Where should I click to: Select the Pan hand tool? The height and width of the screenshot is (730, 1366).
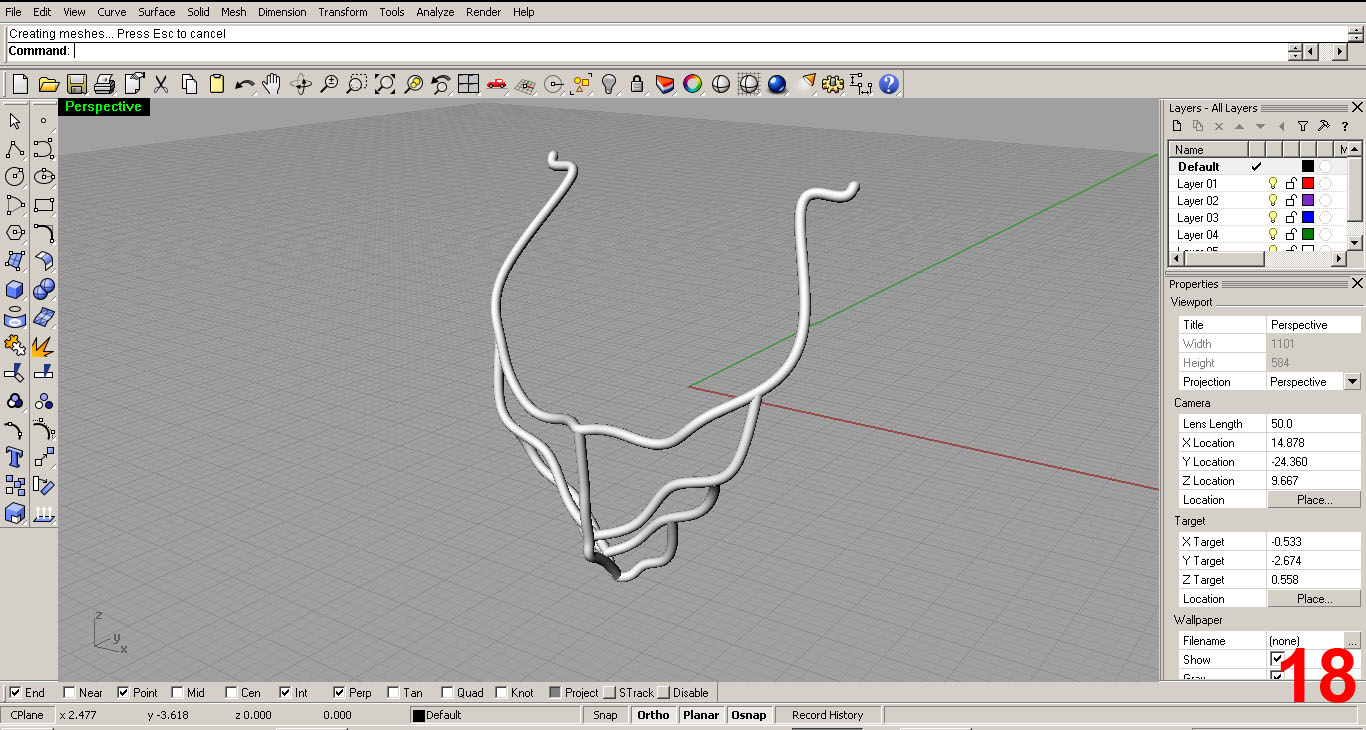(272, 84)
